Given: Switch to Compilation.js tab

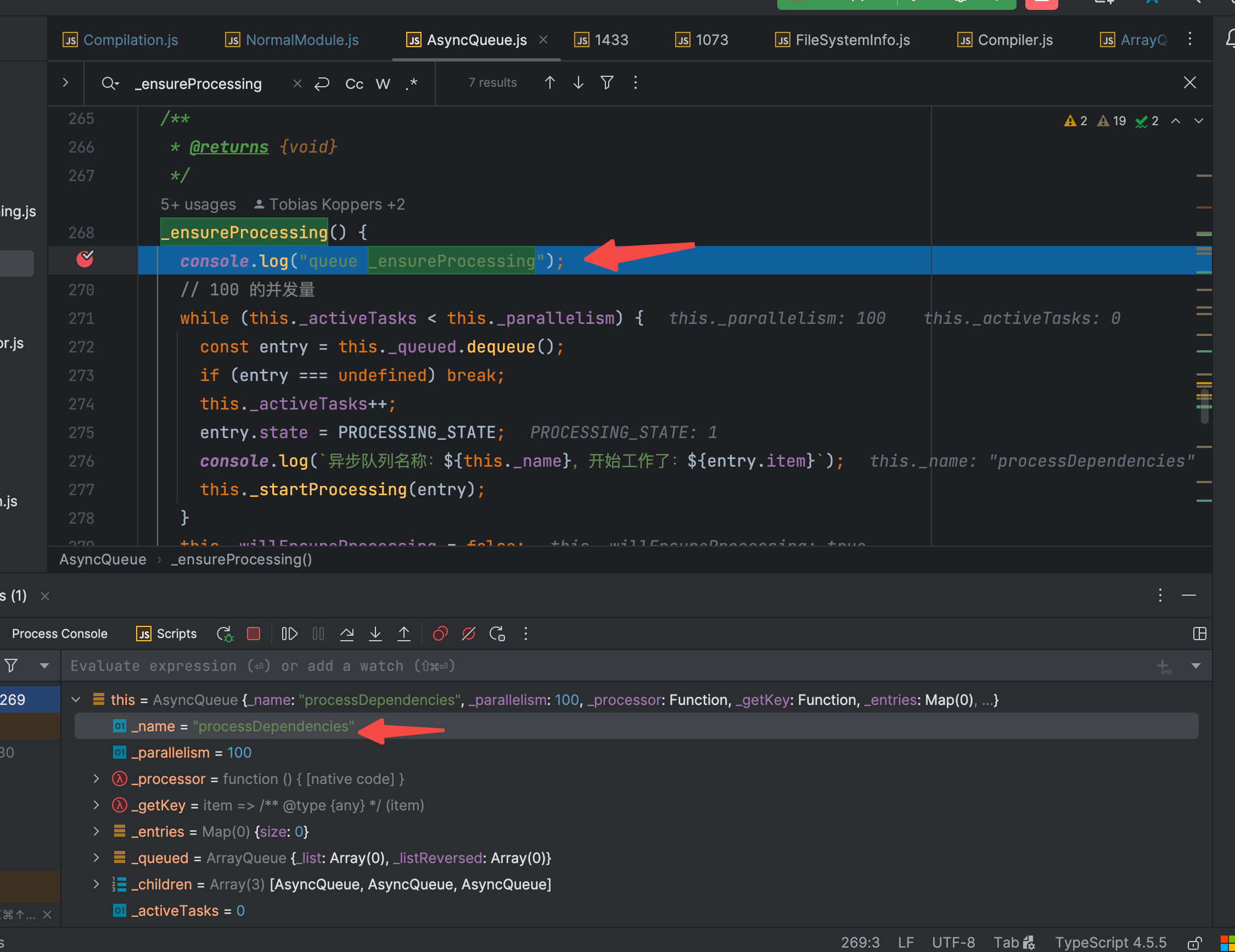Looking at the screenshot, I should coord(130,40).
